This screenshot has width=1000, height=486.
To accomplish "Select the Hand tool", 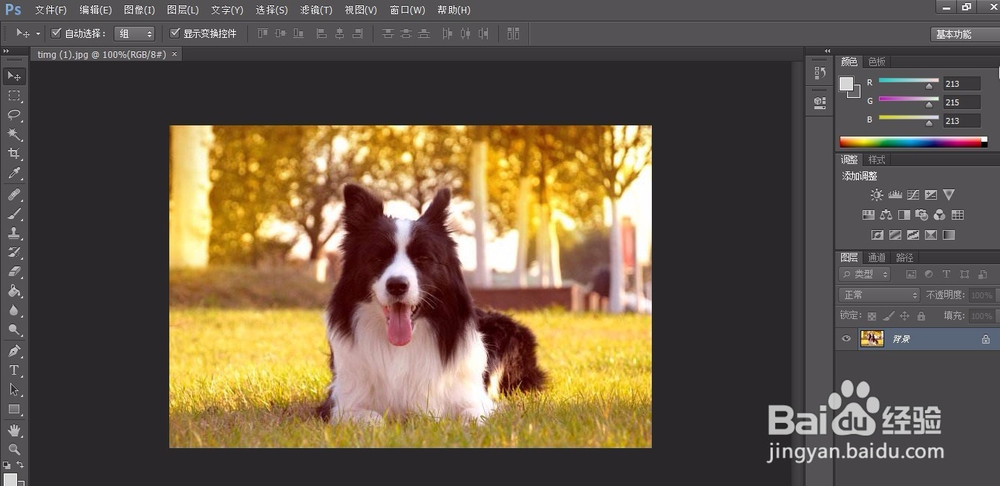I will pos(14,430).
